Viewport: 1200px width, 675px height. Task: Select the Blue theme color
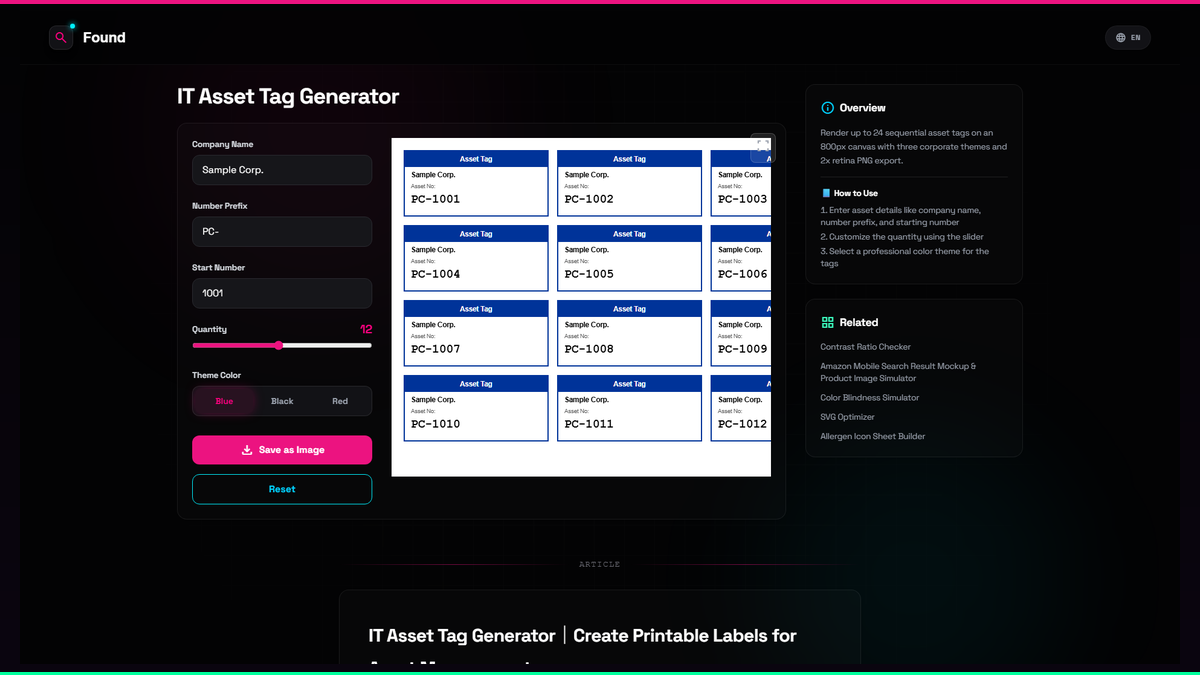tap(224, 401)
